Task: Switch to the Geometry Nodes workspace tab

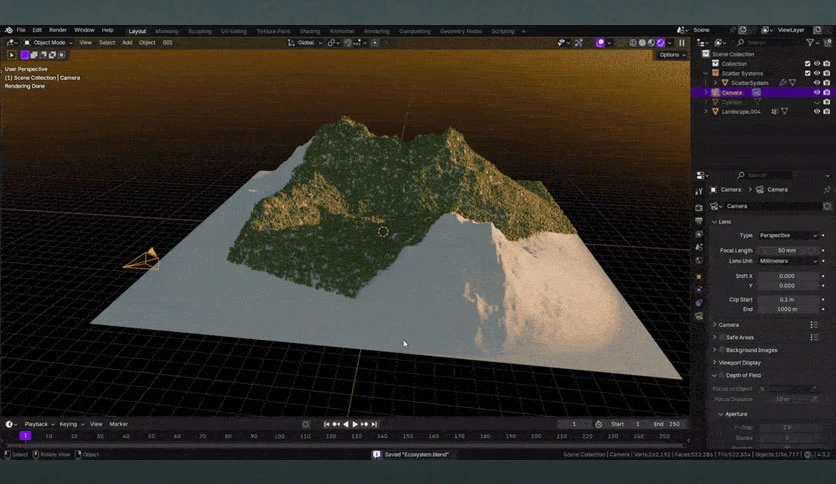Action: coord(461,31)
